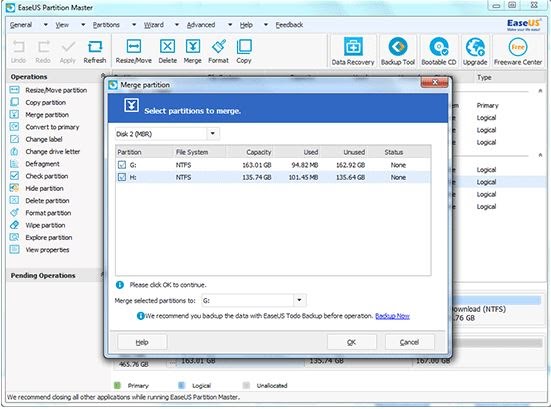Viewport: 551px width, 409px height.
Task: Expand the Advanced menu arrow
Action: [230, 25]
